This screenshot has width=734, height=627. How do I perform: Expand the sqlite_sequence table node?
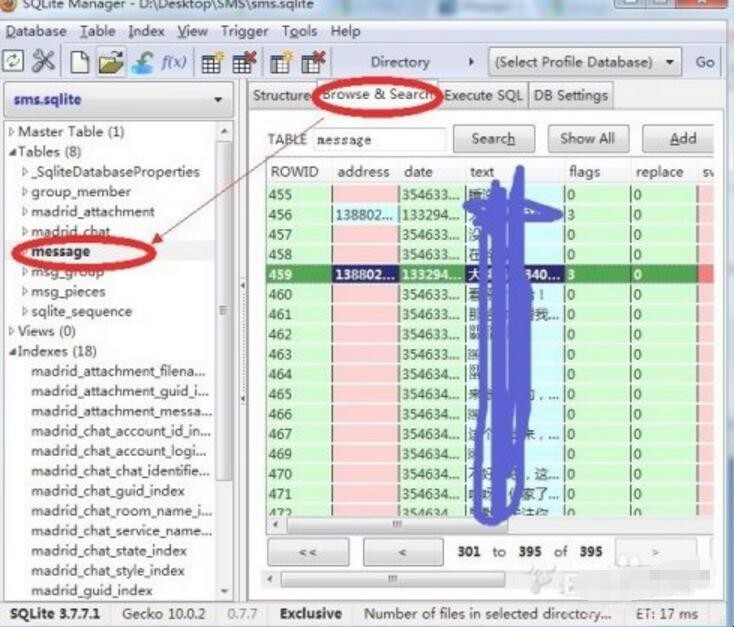25,311
